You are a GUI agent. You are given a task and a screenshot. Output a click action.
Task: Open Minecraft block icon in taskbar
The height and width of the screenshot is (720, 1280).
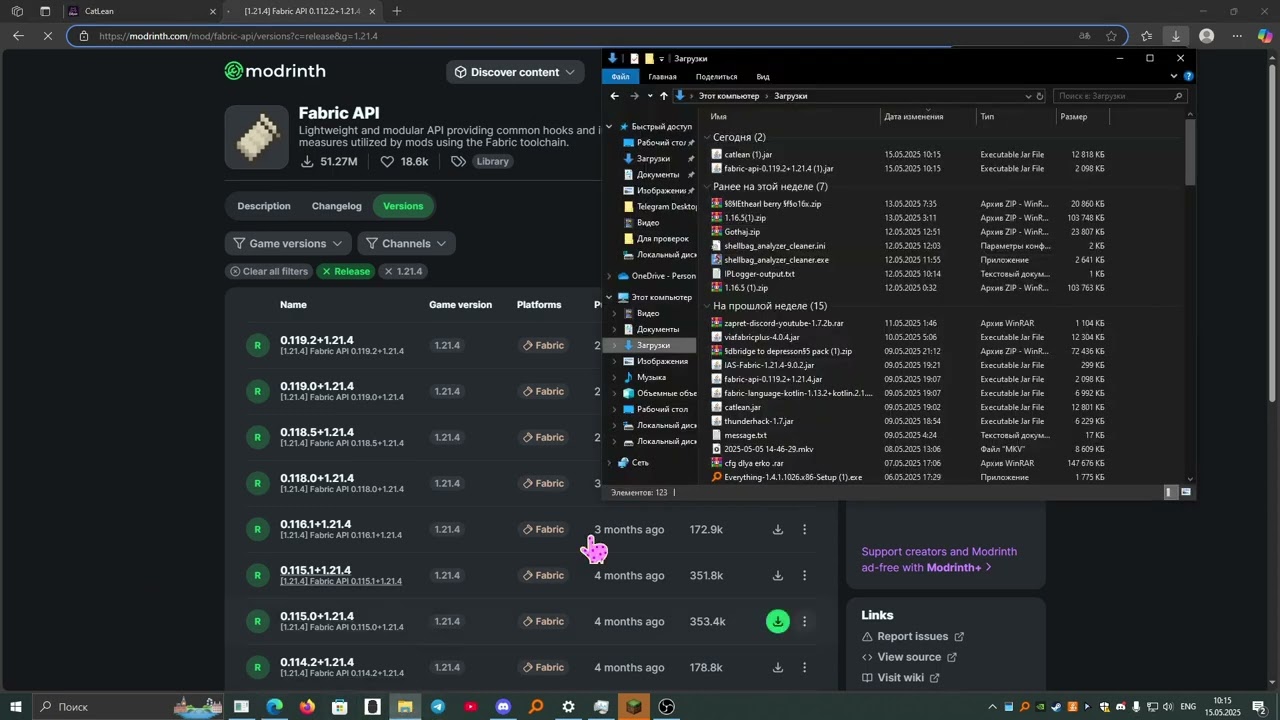[x=634, y=707]
